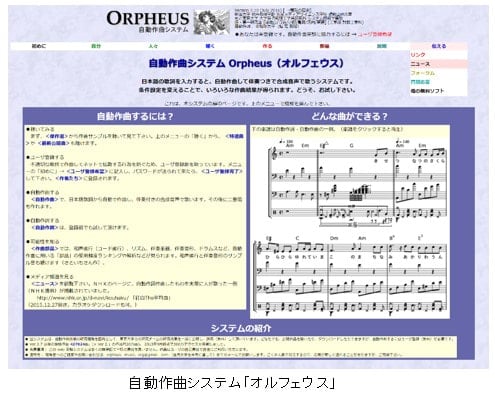
Task: Choose フォーラム in the 伝える submenu
Action: click(422, 73)
